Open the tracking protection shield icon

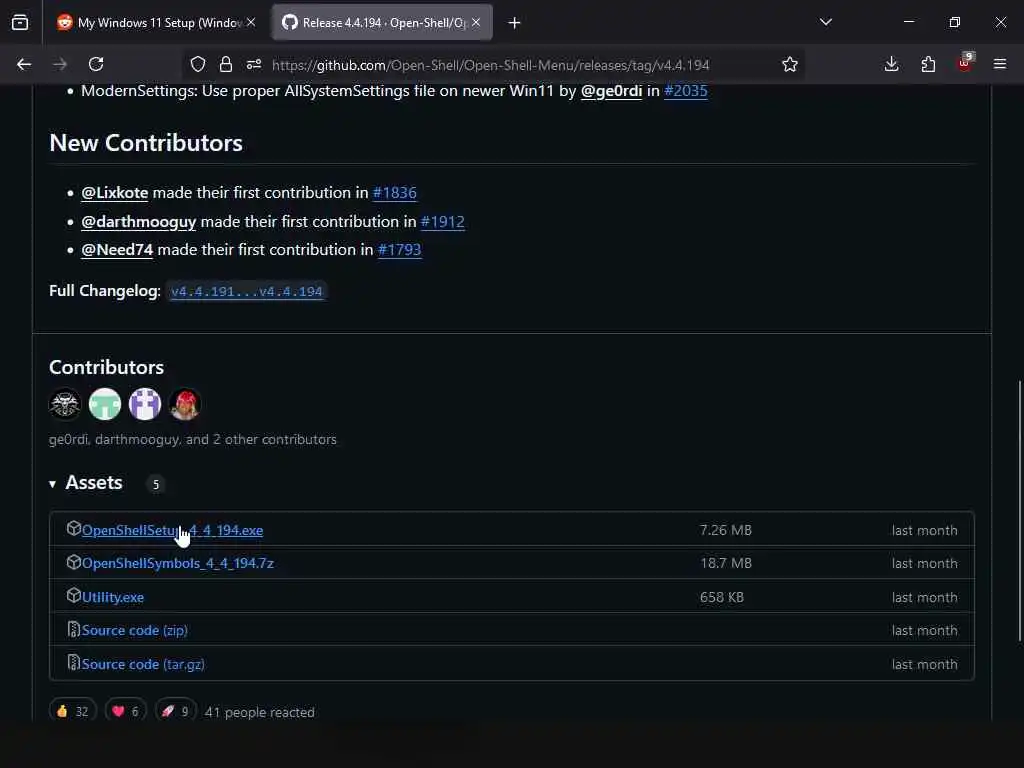[198, 64]
